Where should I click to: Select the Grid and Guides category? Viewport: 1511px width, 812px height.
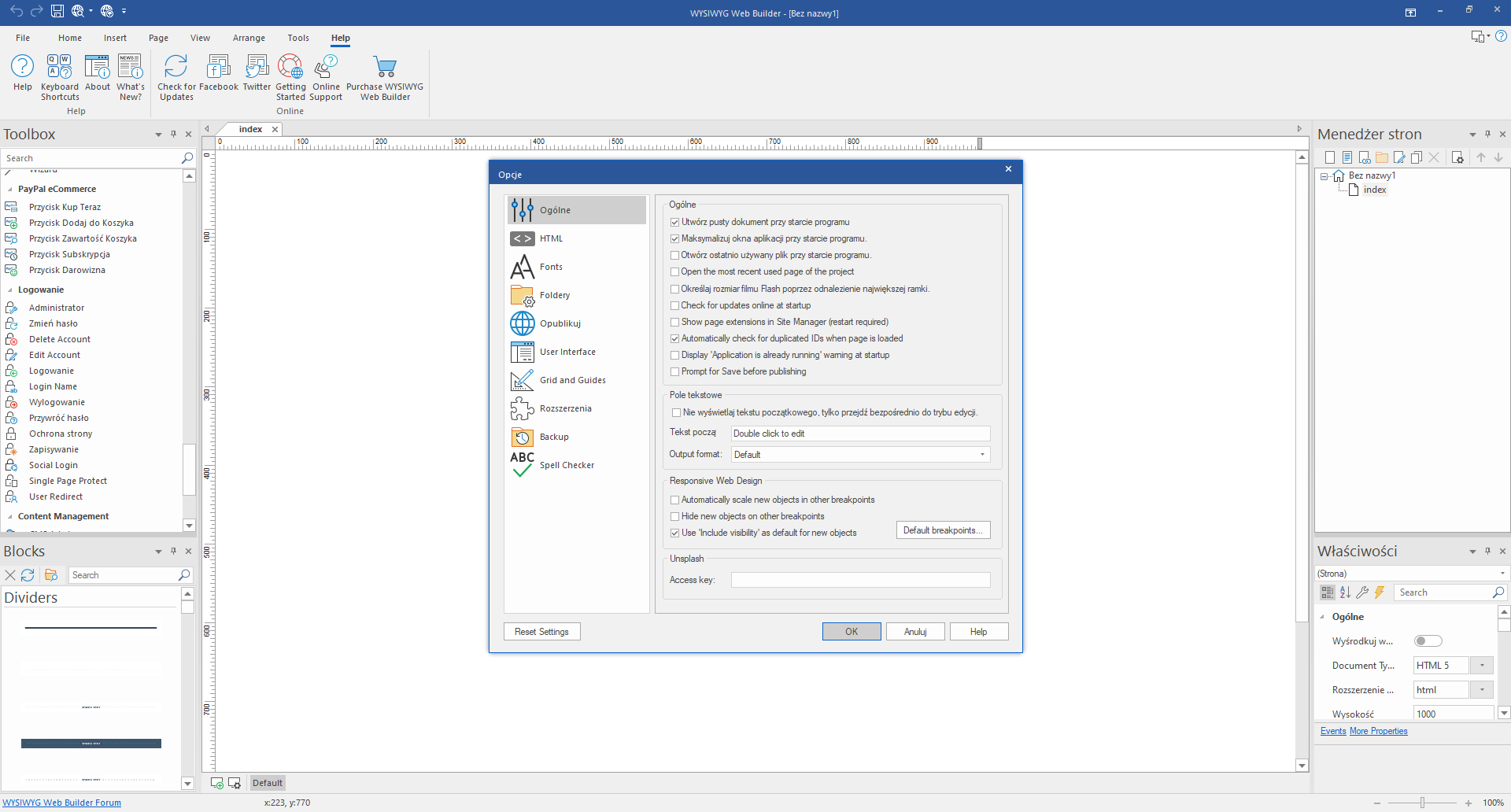(x=577, y=380)
